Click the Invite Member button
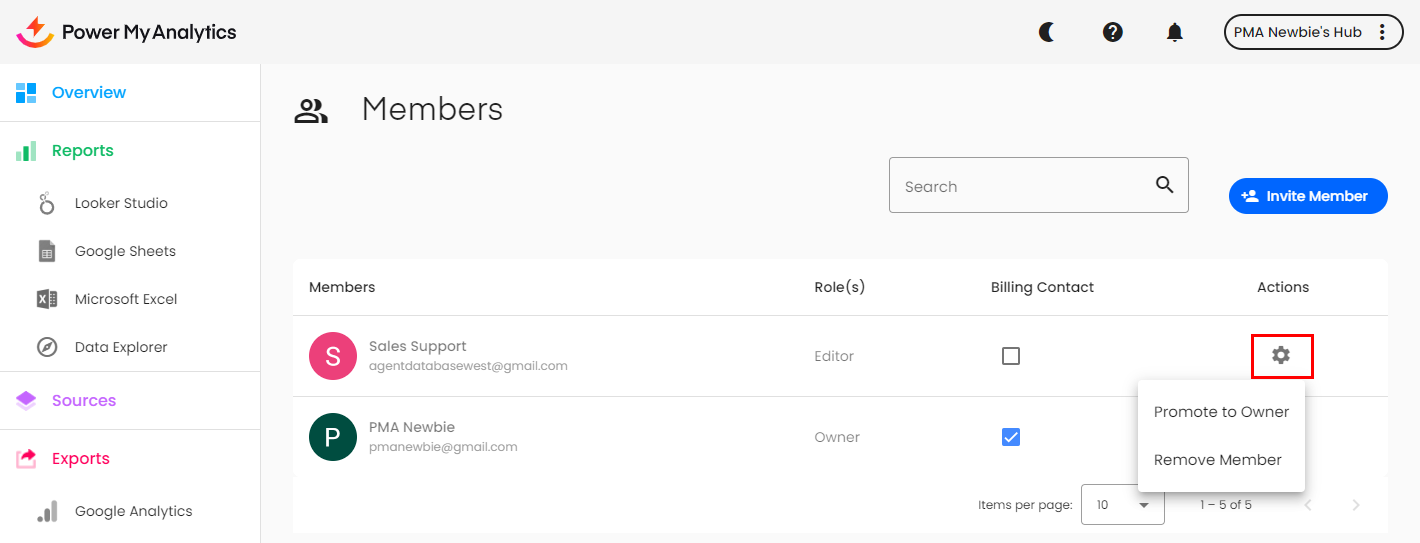The image size is (1420, 543). (1307, 196)
